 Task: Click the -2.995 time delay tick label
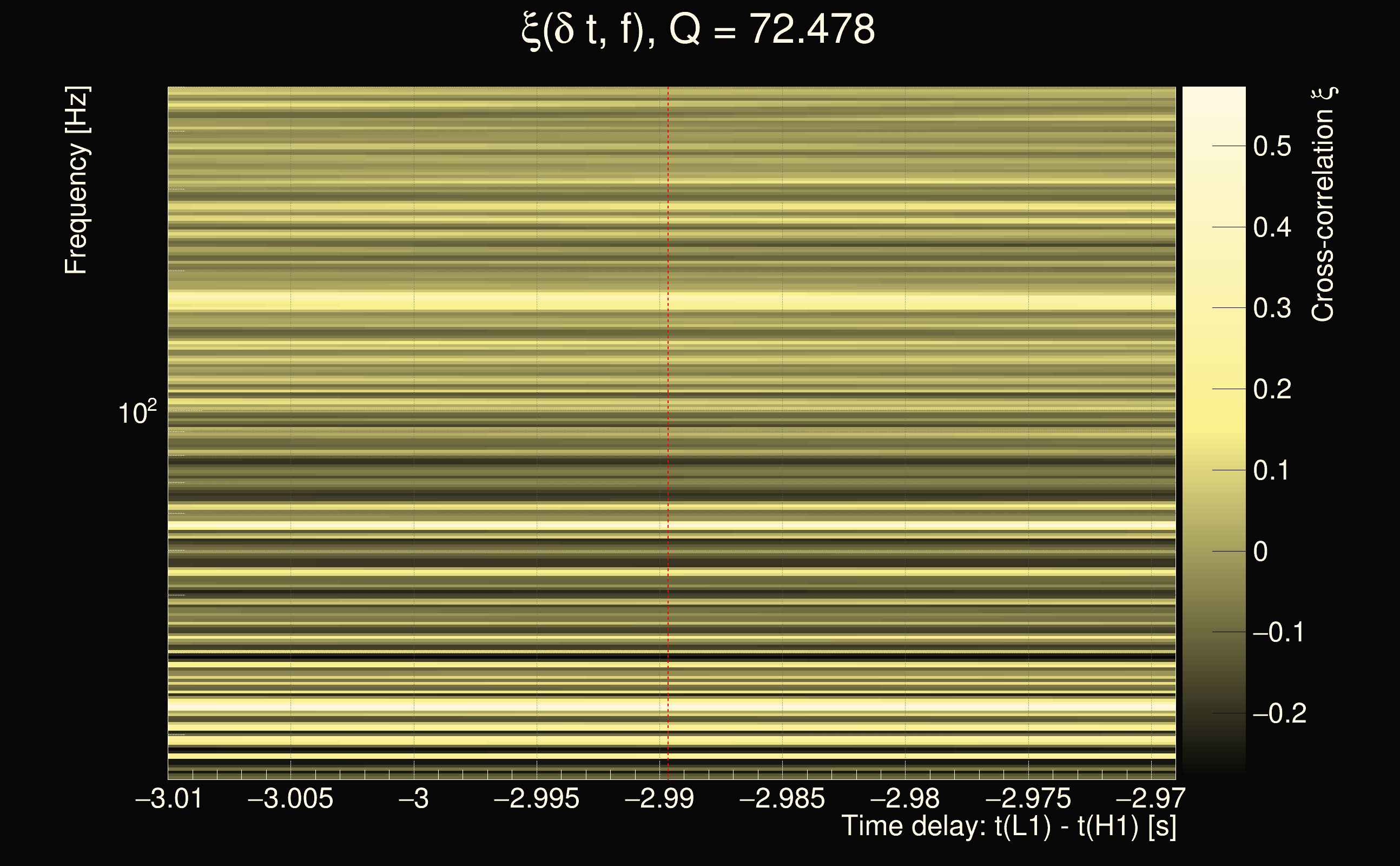(x=536, y=798)
